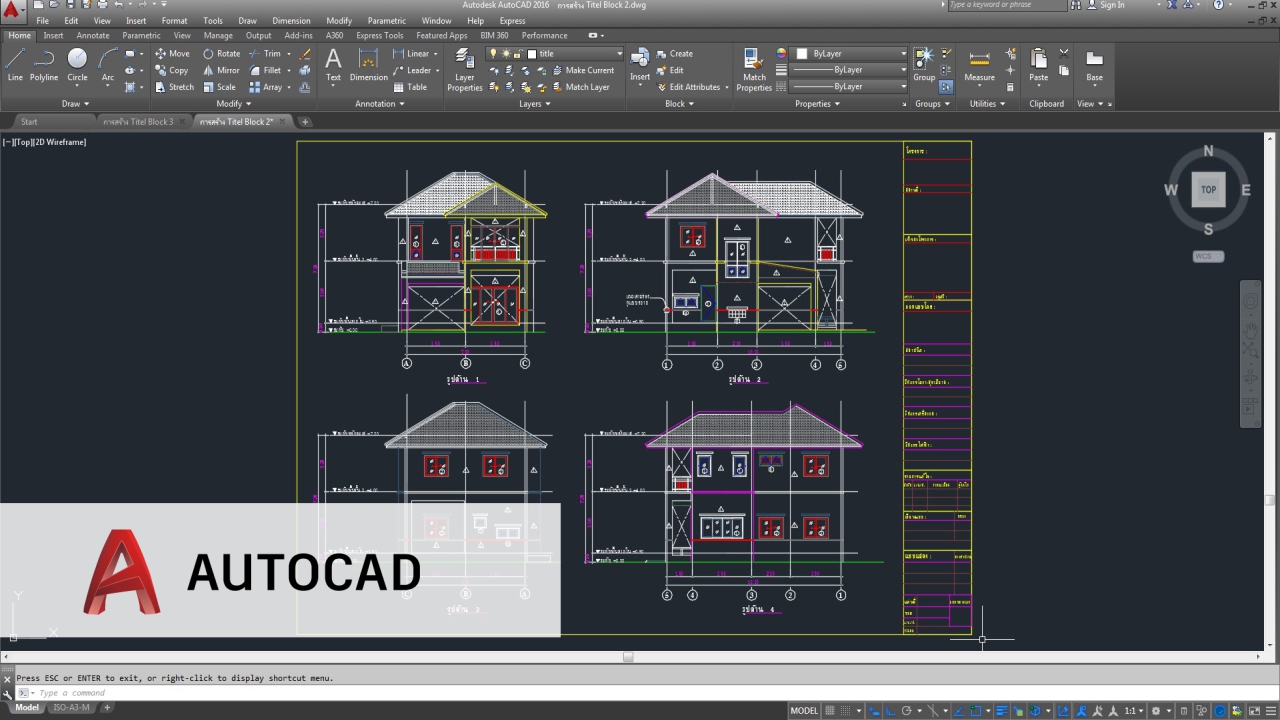Select the Arc drawing tool

point(108,65)
